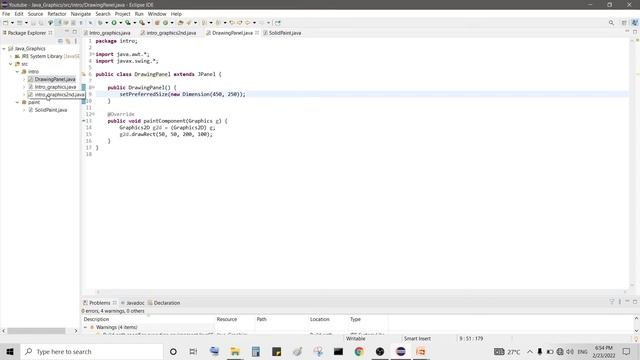
Task: Click the Windows Start button
Action: click(x=10, y=351)
